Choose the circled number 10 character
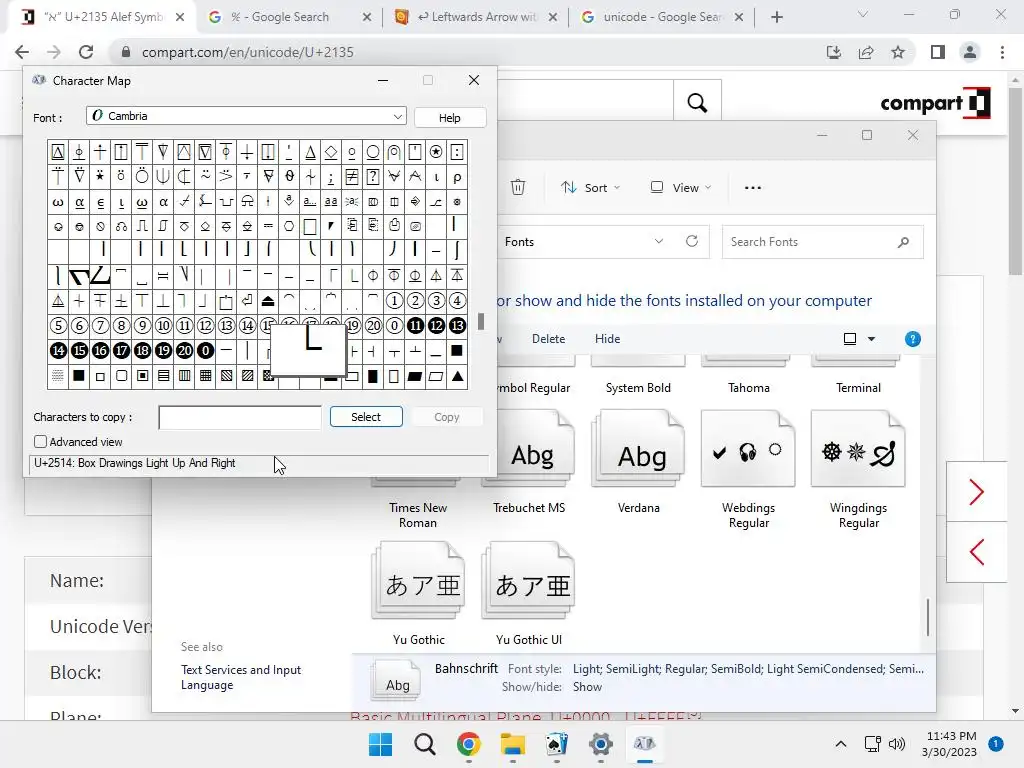This screenshot has width=1024, height=768. 163,325
